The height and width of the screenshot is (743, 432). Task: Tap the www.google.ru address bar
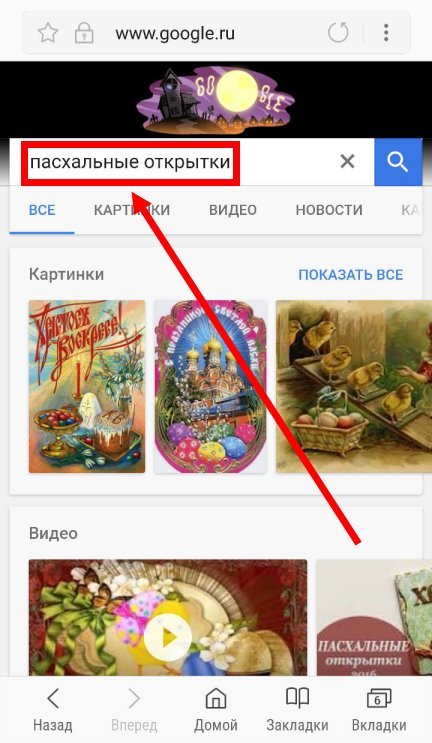click(175, 33)
